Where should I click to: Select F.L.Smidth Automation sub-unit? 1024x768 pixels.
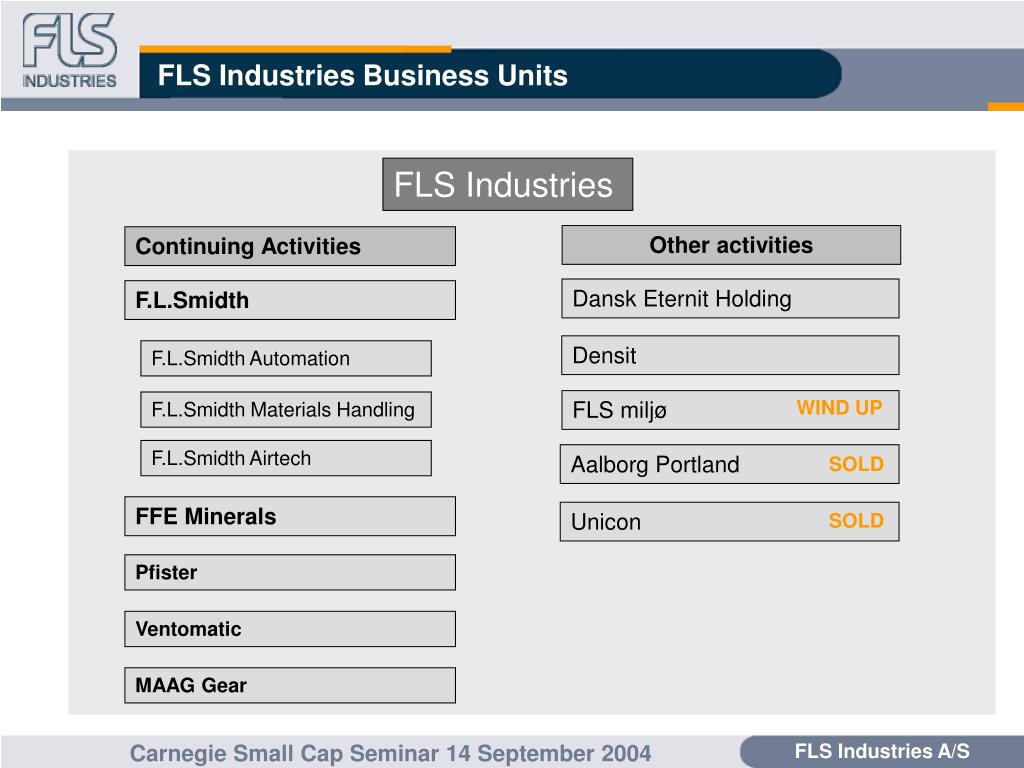pyautogui.click(x=286, y=358)
